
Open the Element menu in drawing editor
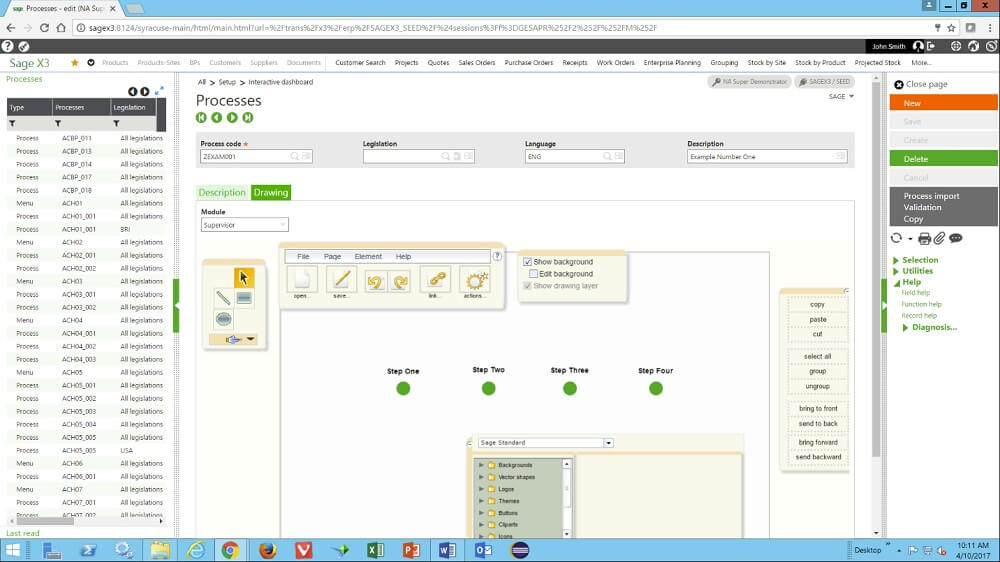[x=368, y=257]
